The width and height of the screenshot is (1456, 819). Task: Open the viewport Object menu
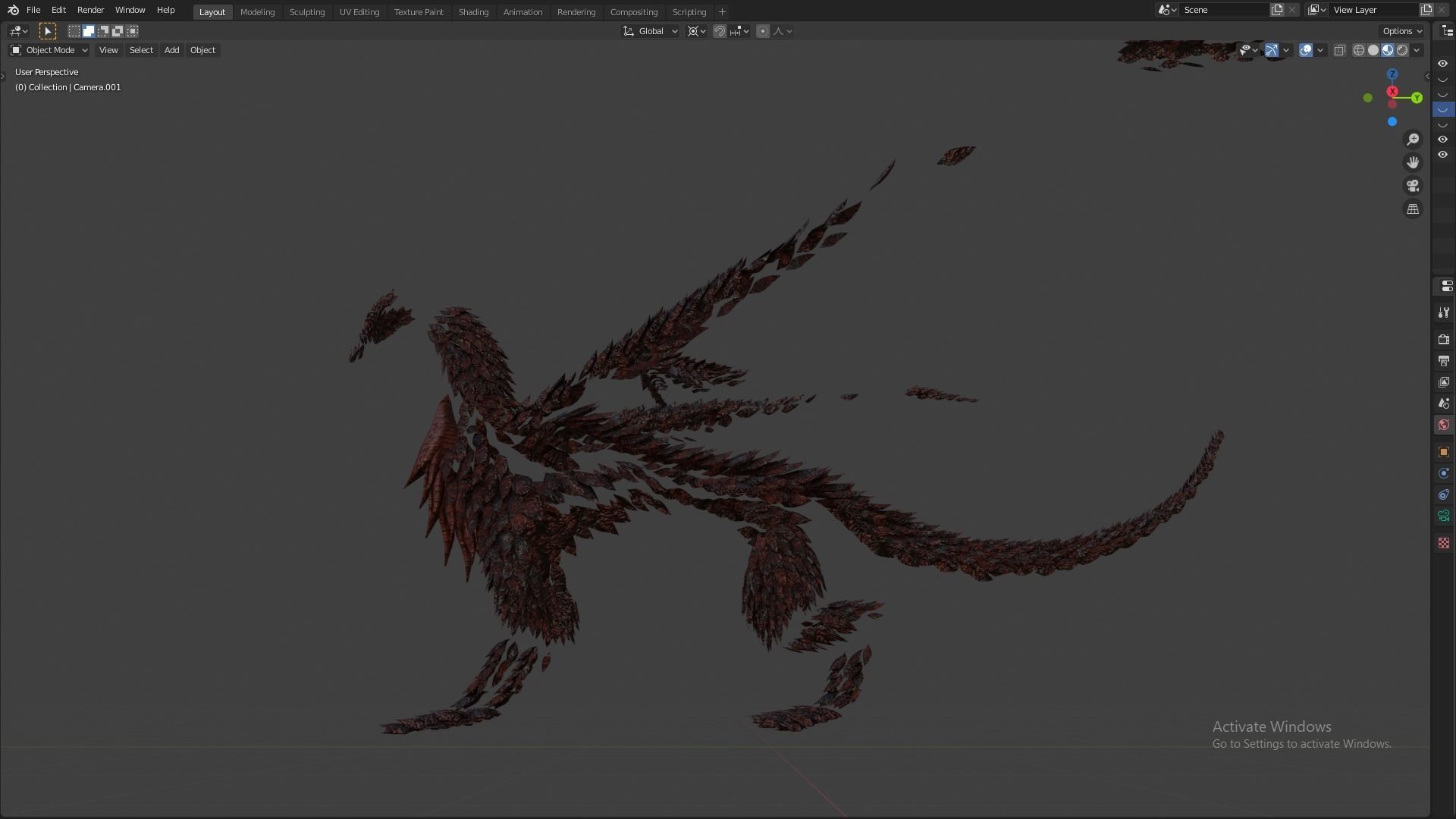(x=202, y=50)
